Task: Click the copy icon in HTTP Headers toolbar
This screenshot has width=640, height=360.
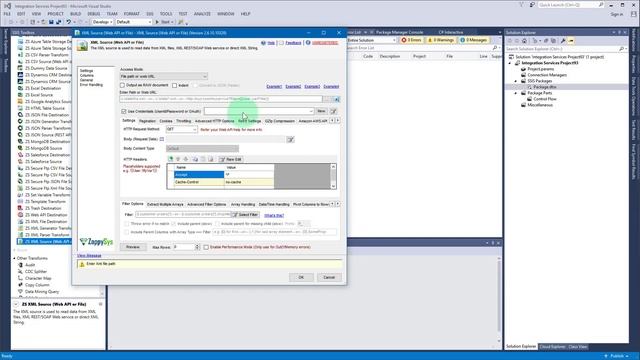Action: point(195,159)
